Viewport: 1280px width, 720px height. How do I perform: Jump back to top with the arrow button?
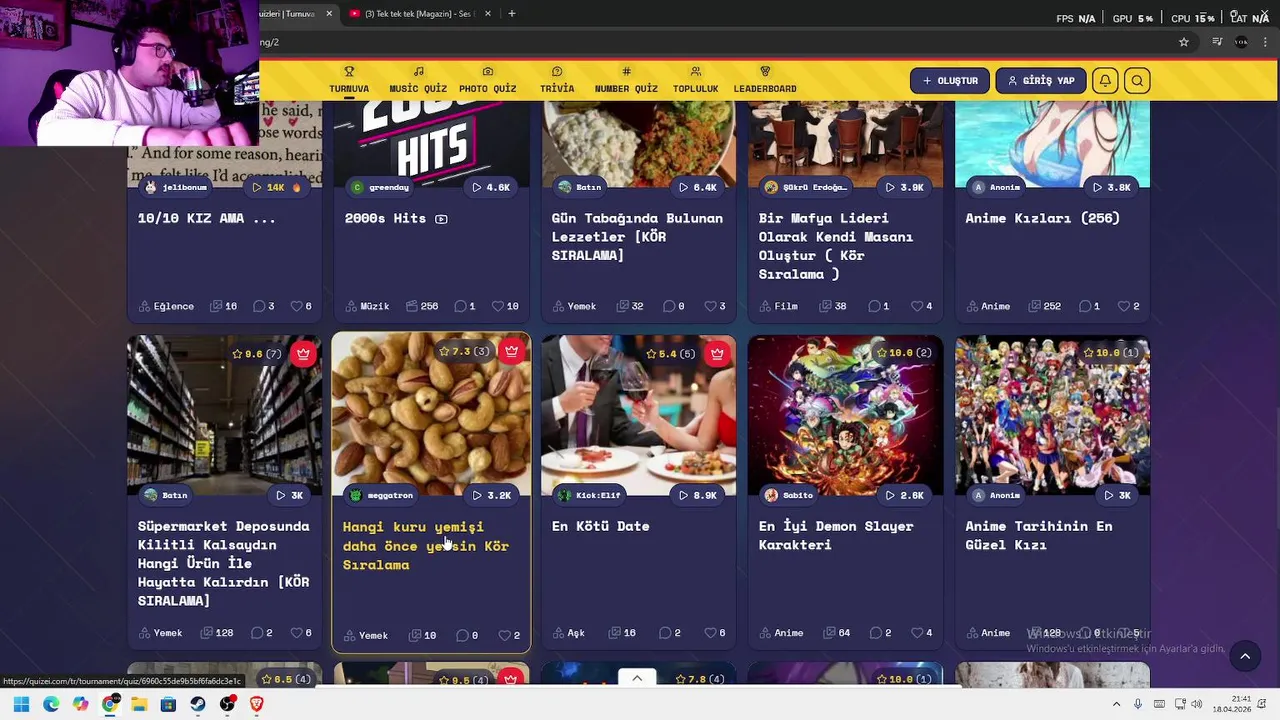(1245, 656)
